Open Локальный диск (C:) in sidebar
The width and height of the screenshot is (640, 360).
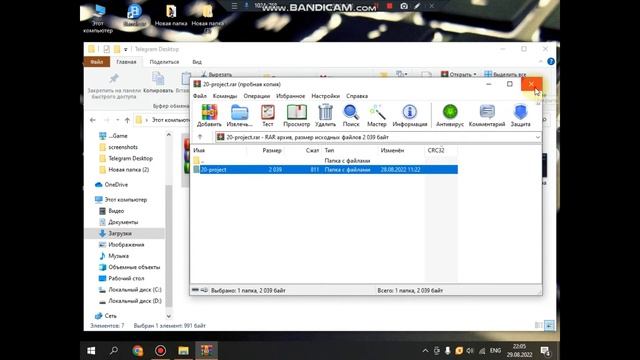(x=135, y=289)
